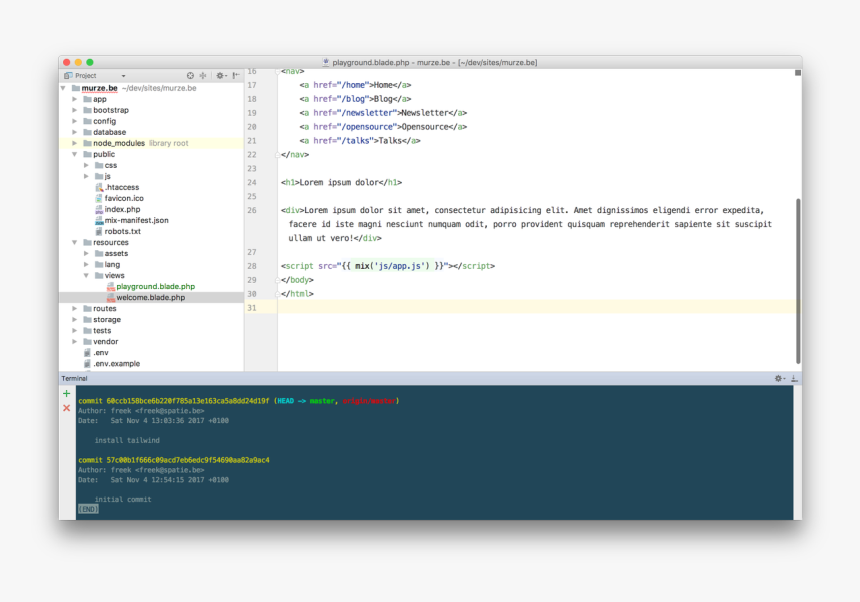Fold the closing nav tag block marker
Viewport: 860px width, 602px height.
[278, 155]
